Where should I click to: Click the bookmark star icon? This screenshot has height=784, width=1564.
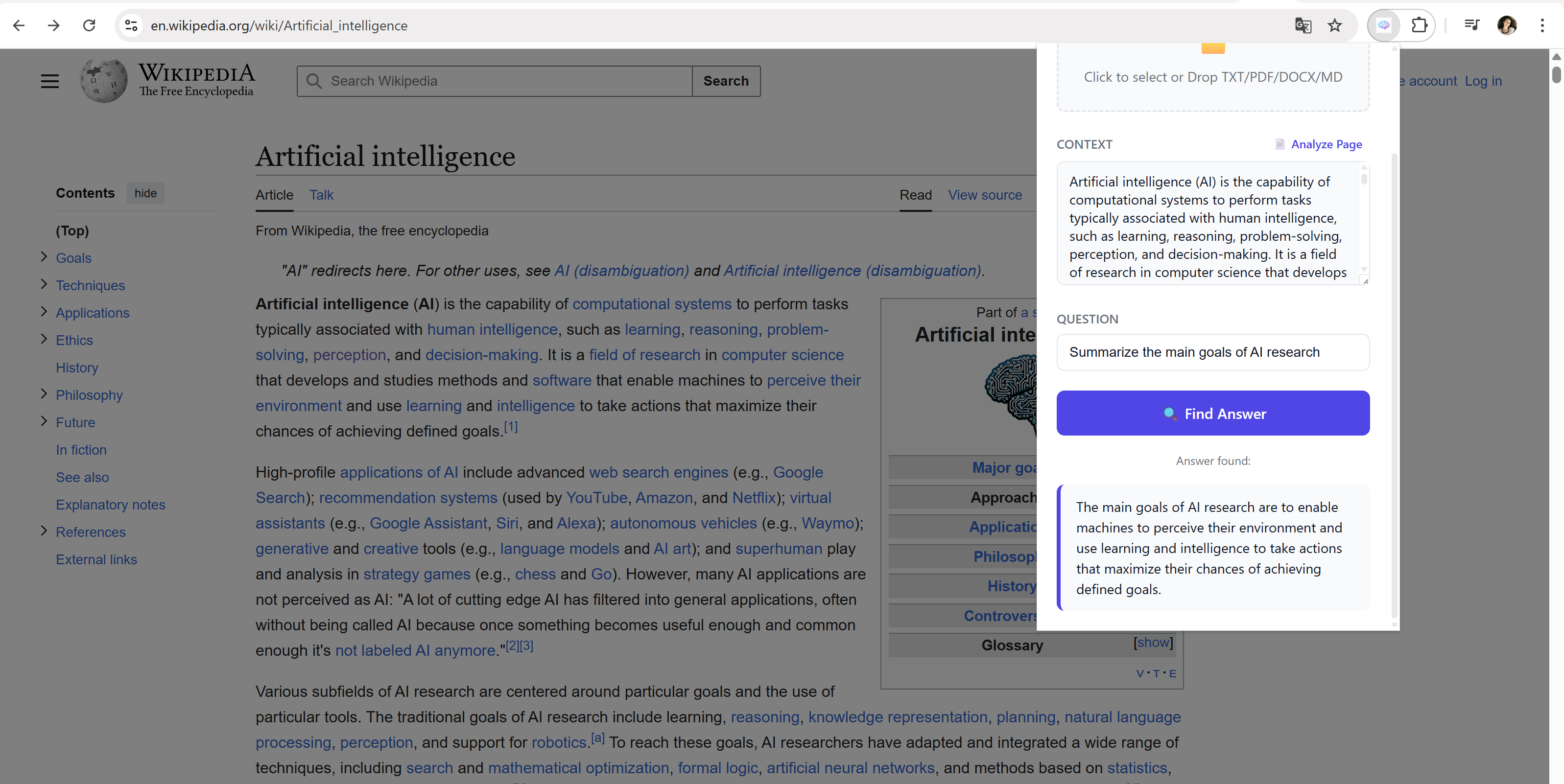1334,25
